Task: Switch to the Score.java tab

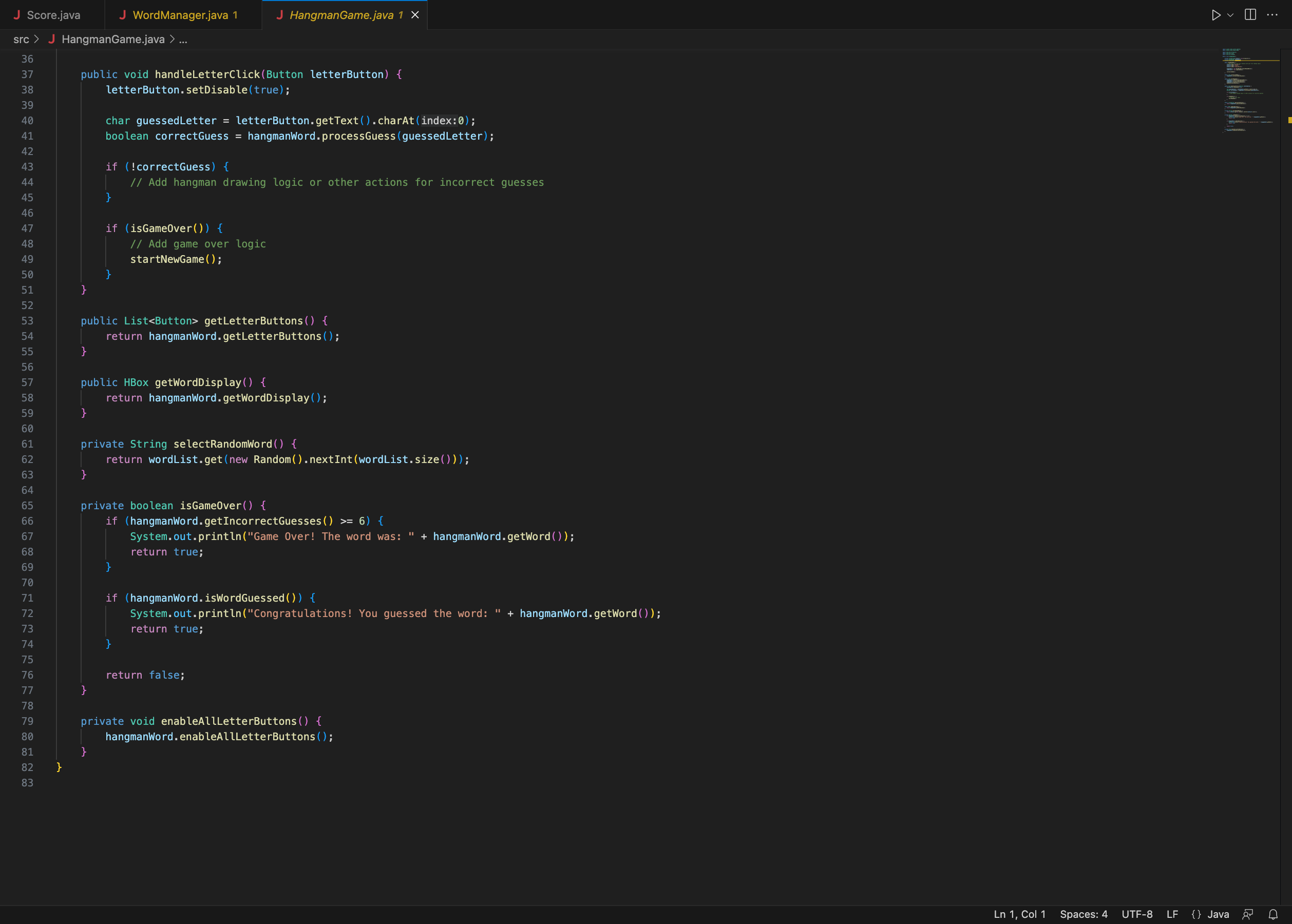Action: tap(53, 15)
